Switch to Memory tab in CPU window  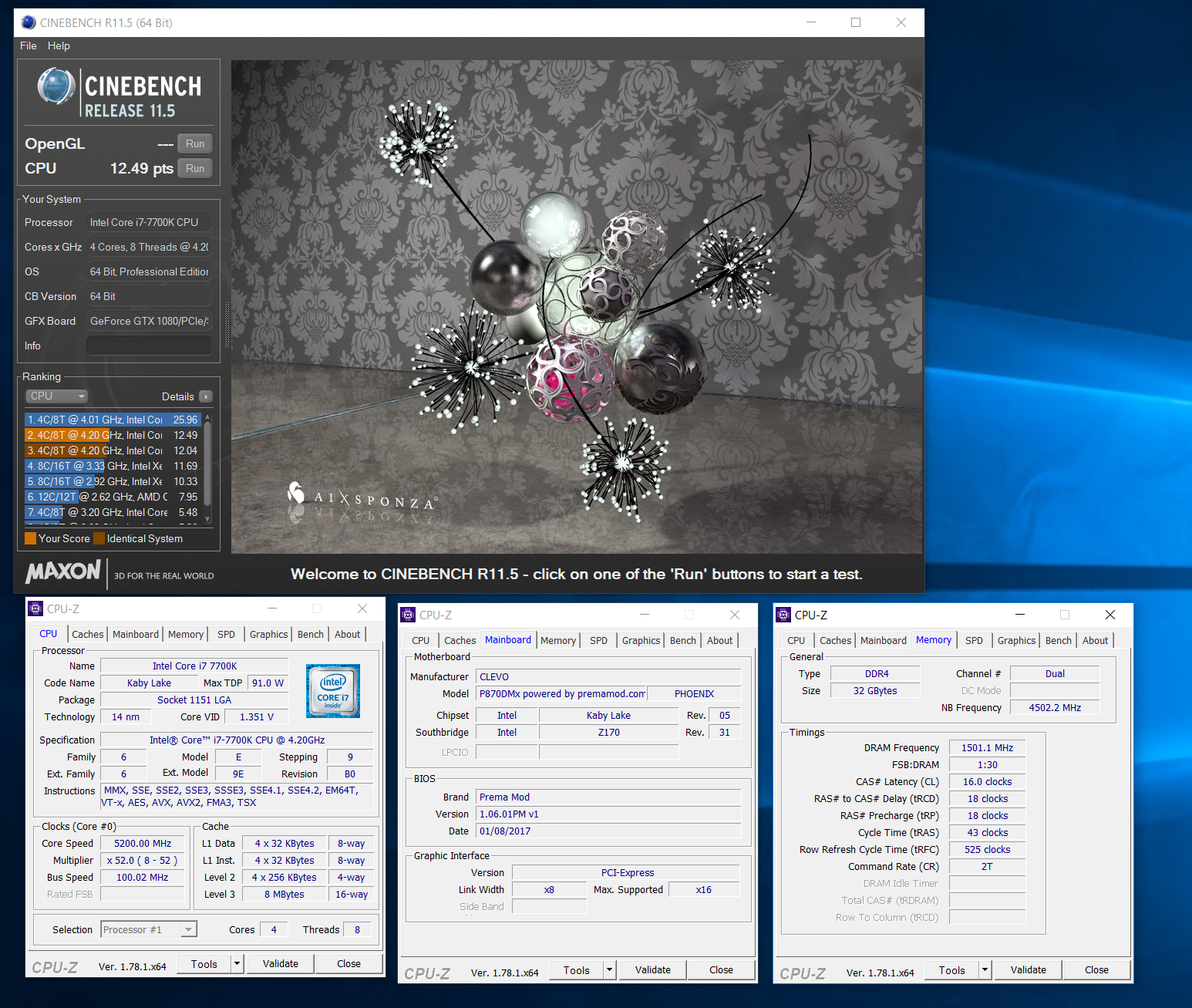[x=186, y=634]
